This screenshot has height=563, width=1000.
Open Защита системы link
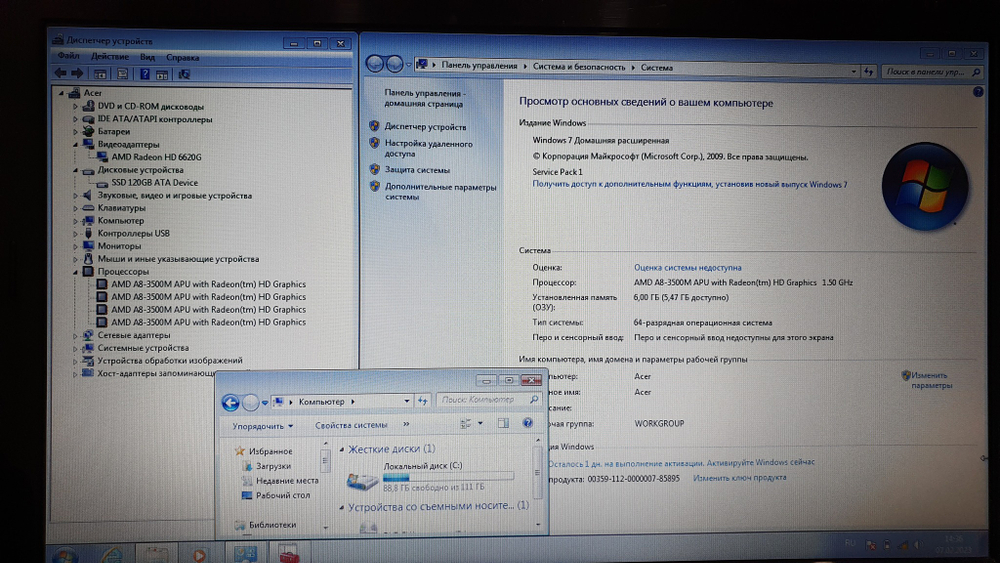417,170
